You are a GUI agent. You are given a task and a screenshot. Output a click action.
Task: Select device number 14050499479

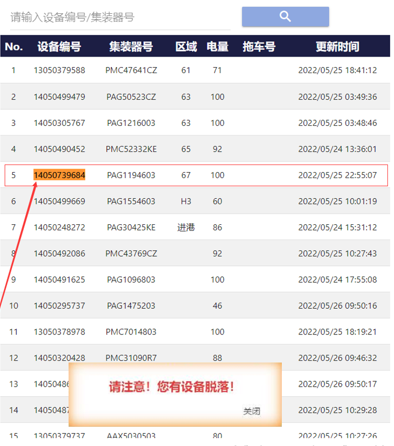59,97
